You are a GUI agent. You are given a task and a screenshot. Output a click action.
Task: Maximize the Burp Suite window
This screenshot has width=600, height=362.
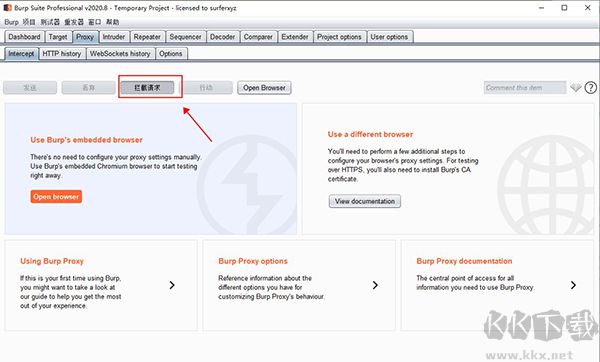564,8
